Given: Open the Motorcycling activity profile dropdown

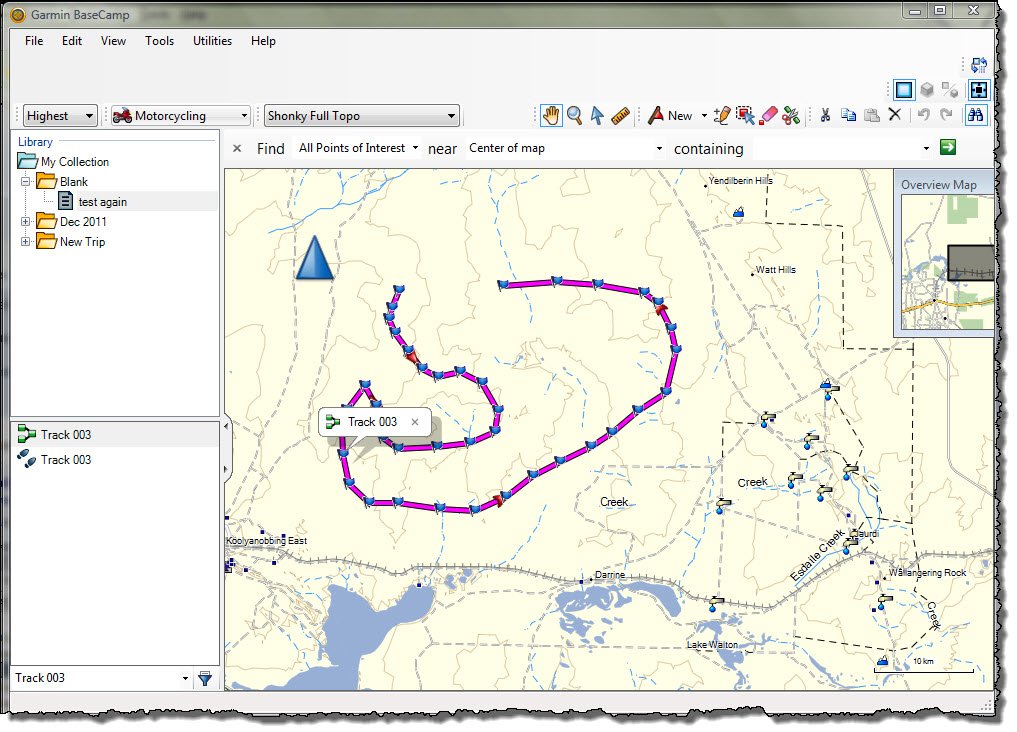Looking at the screenshot, I should [x=180, y=116].
